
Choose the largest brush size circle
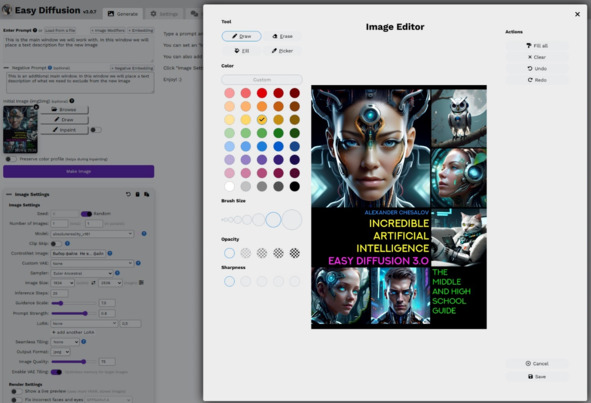pyautogui.click(x=292, y=219)
